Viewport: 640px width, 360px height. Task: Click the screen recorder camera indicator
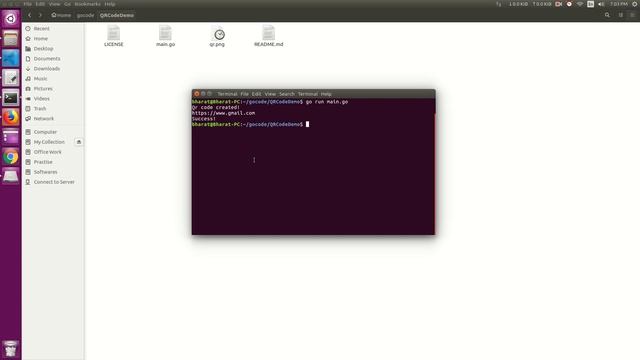point(559,4)
